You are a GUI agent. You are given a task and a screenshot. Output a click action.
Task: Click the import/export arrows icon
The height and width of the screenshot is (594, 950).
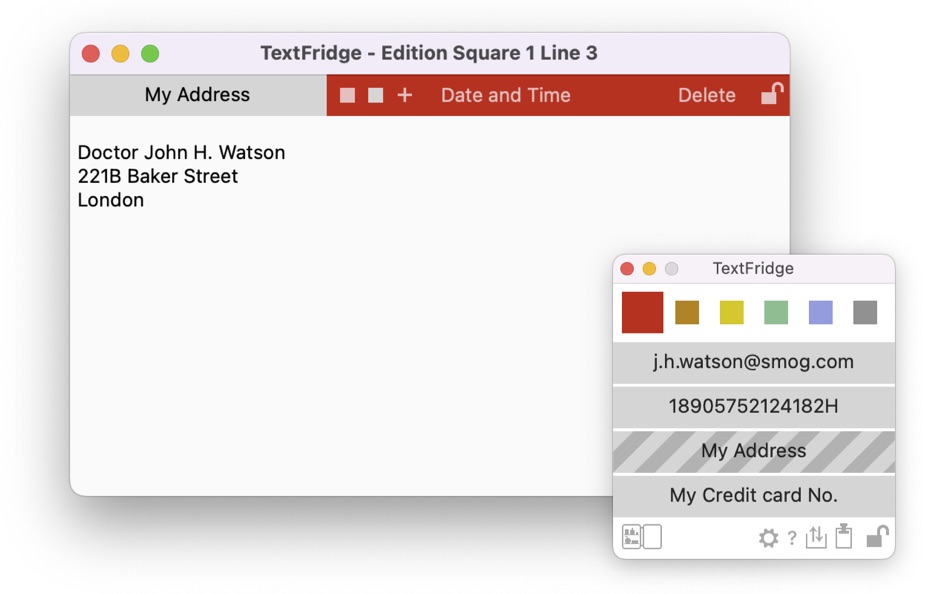click(x=816, y=536)
